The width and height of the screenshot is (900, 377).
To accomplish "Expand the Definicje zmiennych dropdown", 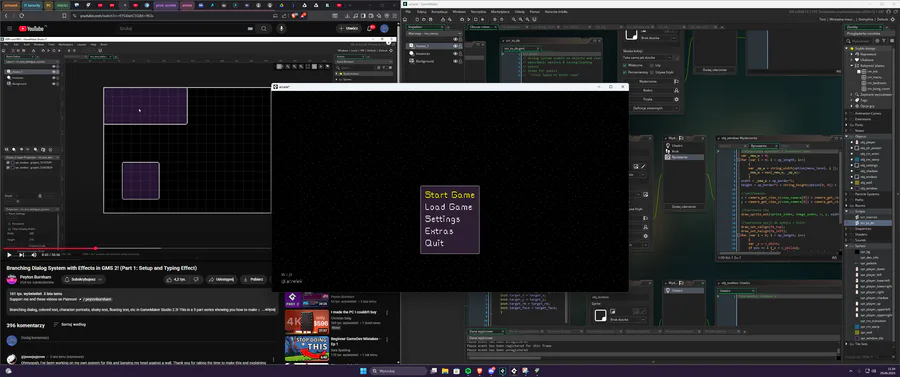I will pyautogui.click(x=676, y=108).
